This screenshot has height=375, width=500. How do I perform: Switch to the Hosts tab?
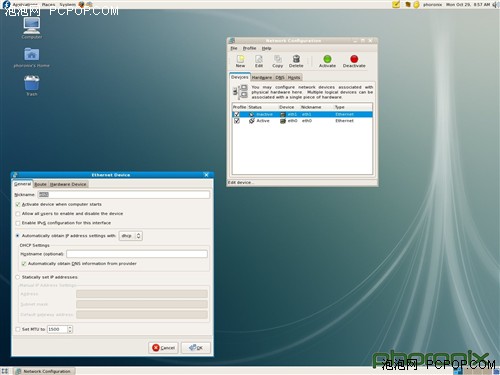(x=294, y=77)
